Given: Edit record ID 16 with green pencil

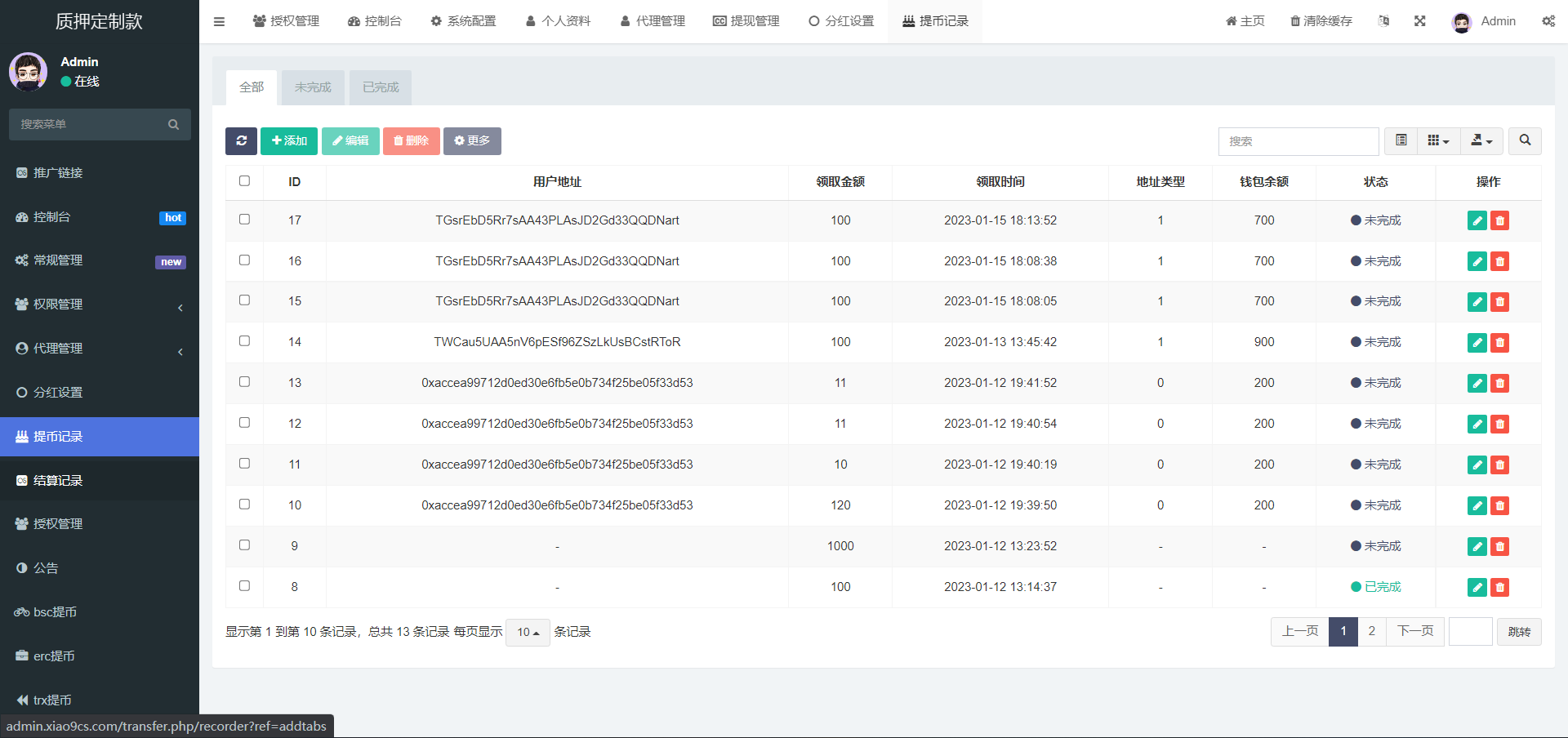Looking at the screenshot, I should click(x=1477, y=261).
